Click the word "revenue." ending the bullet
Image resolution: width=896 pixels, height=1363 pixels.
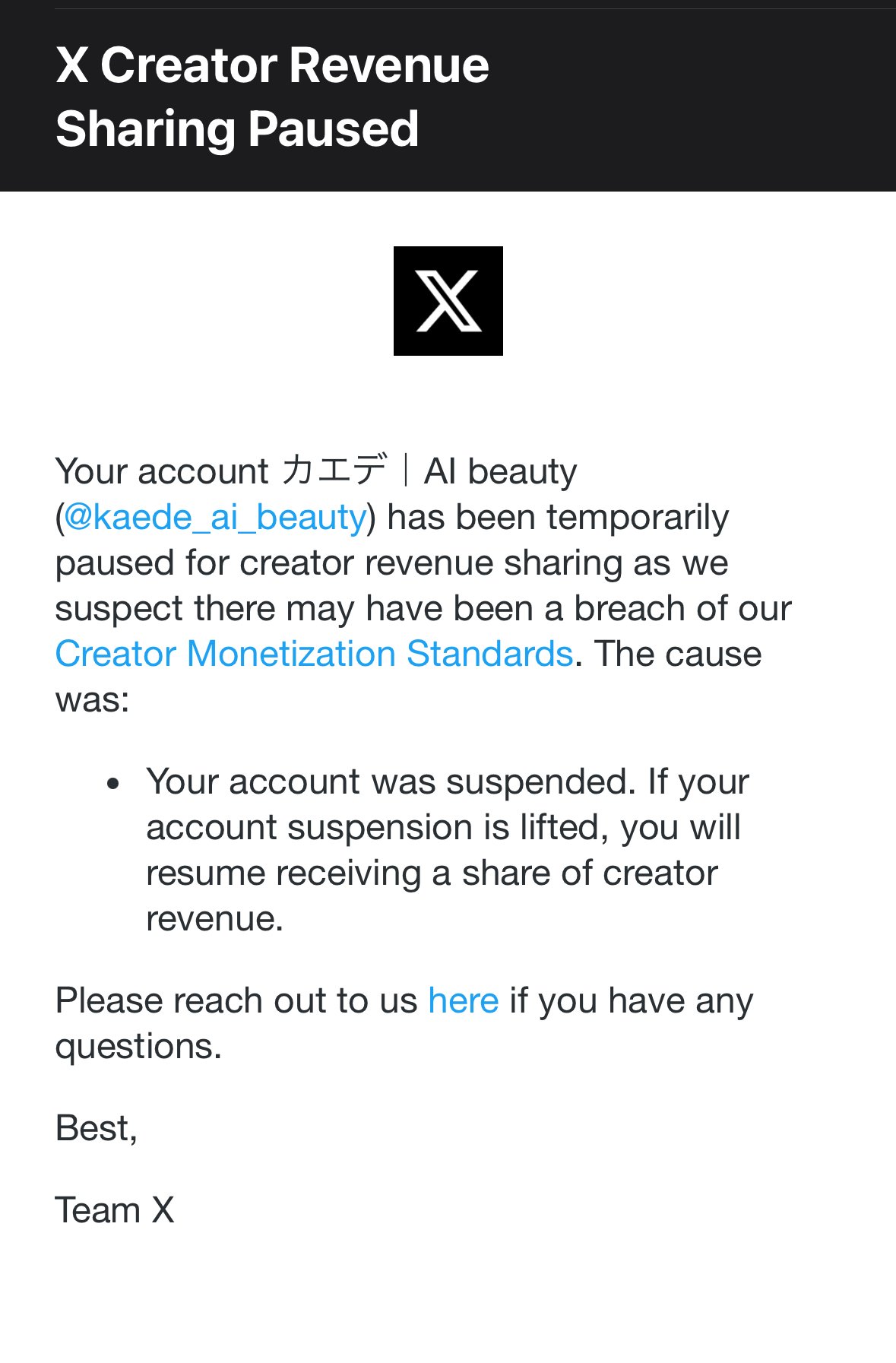tap(214, 919)
